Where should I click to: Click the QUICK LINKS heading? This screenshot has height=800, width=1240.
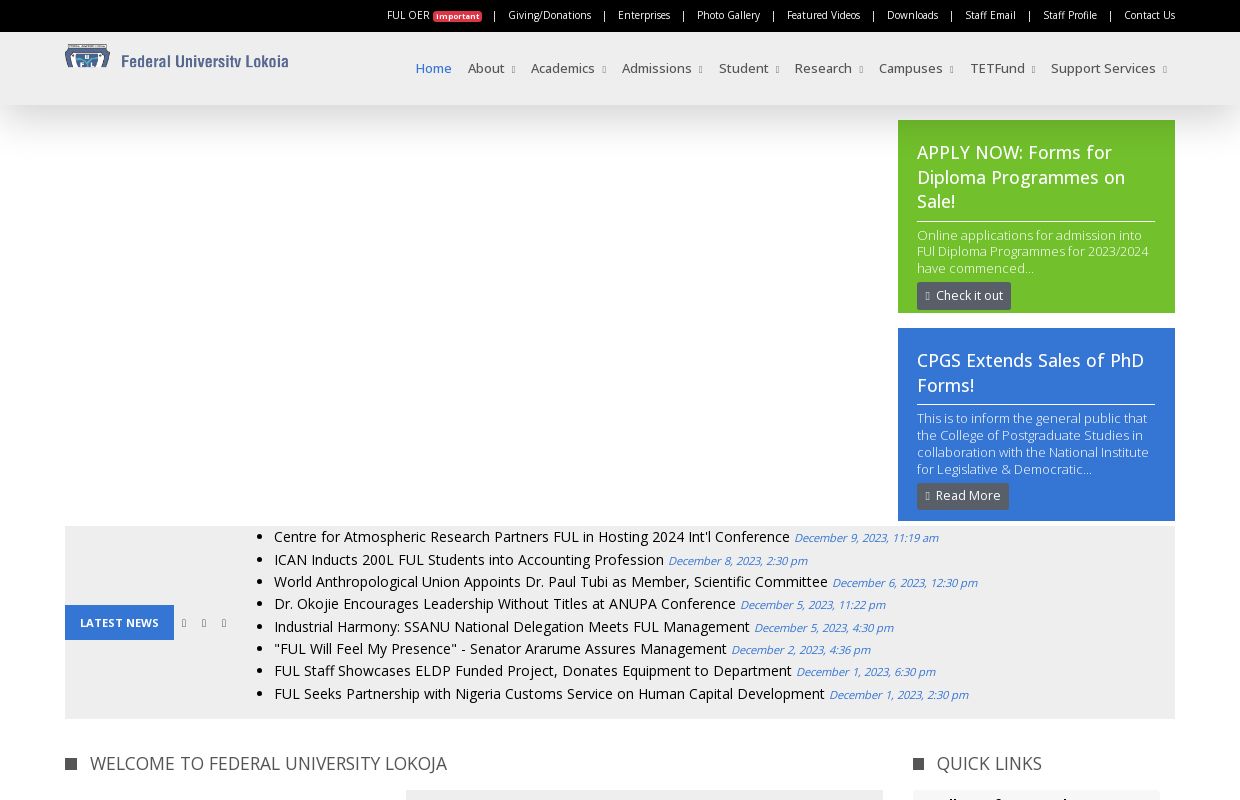click(989, 764)
